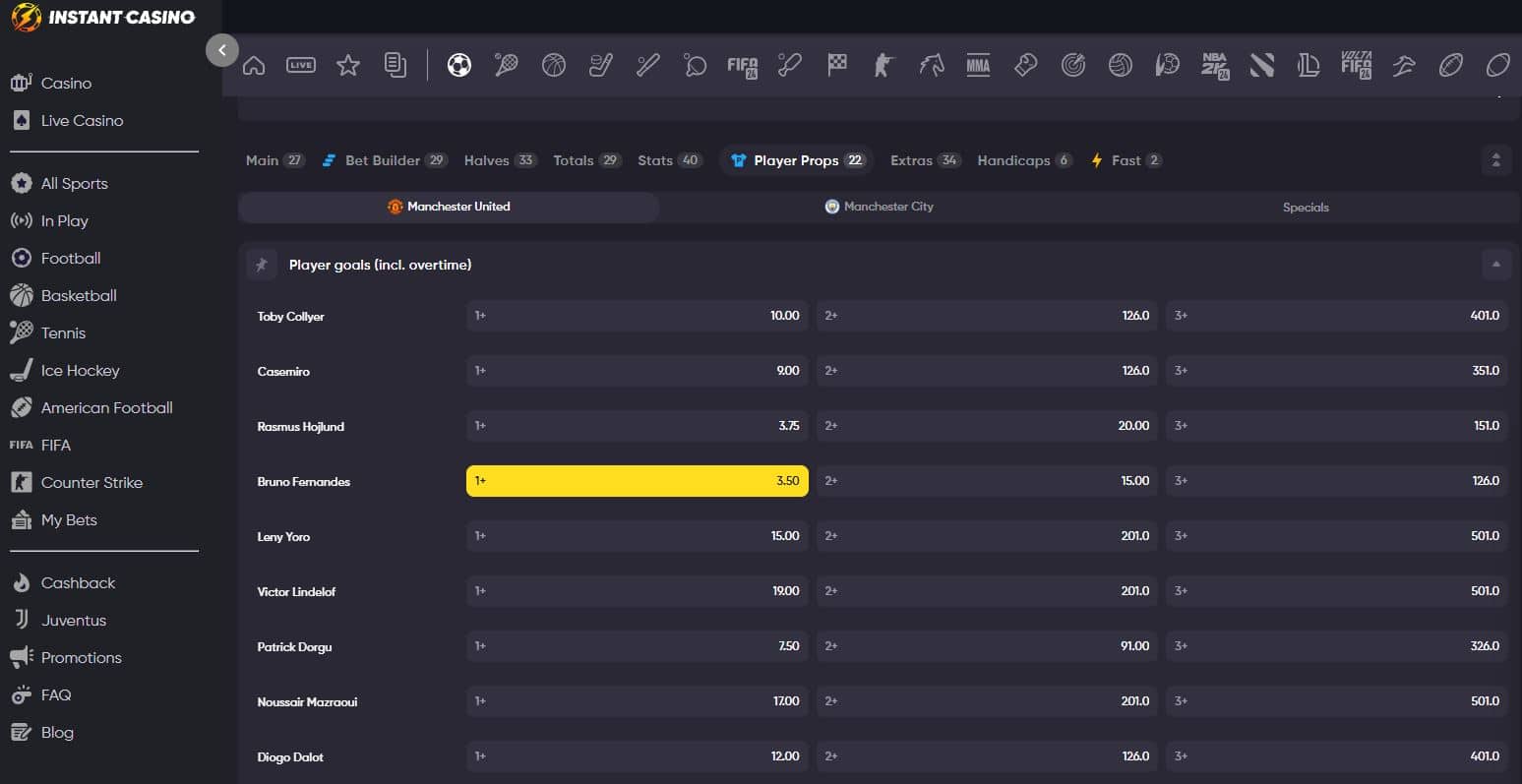The image size is (1522, 784).
Task: Select the Specials tab
Action: pos(1306,208)
